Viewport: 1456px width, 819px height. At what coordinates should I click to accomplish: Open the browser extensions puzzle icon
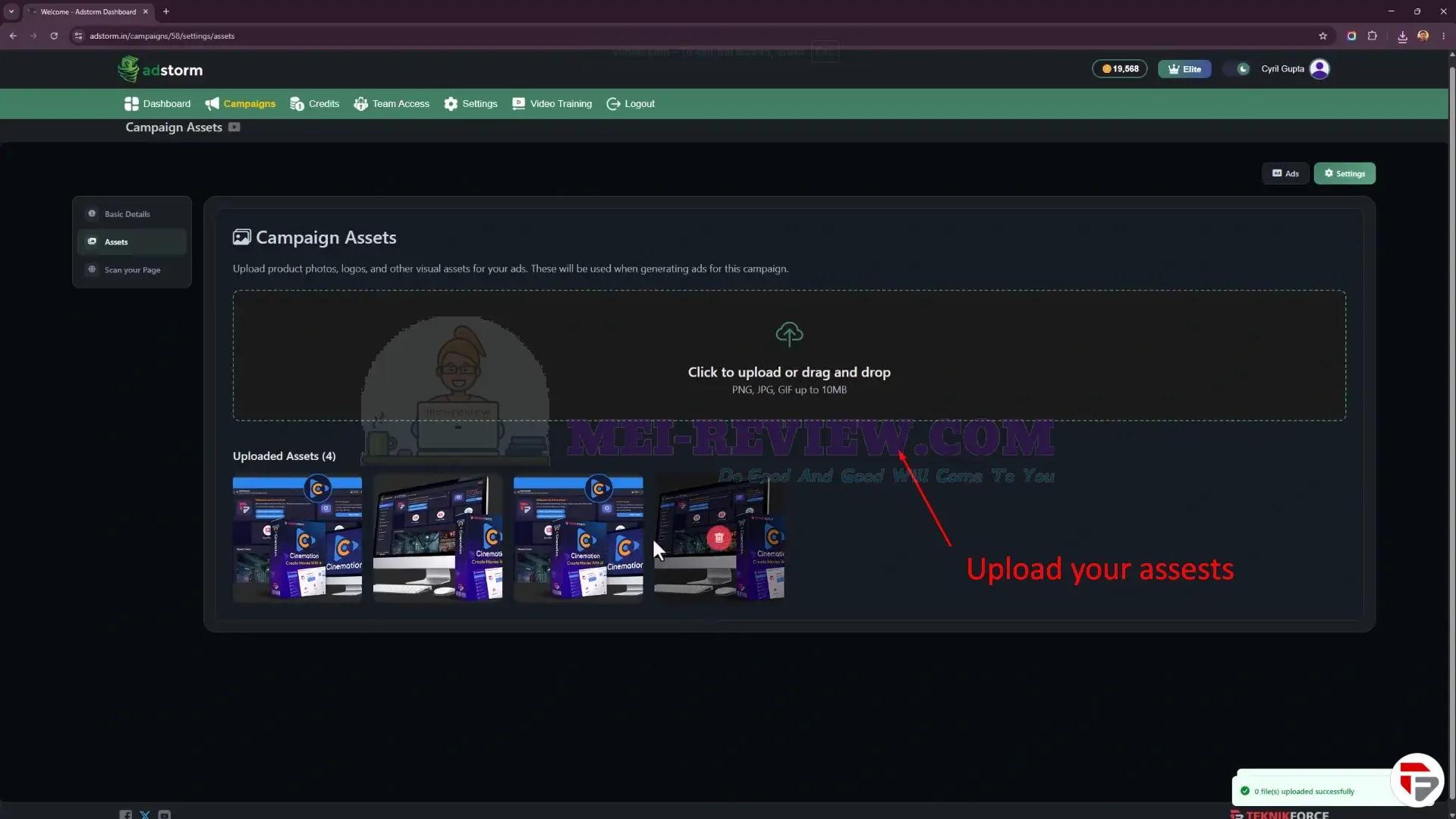tap(1373, 36)
